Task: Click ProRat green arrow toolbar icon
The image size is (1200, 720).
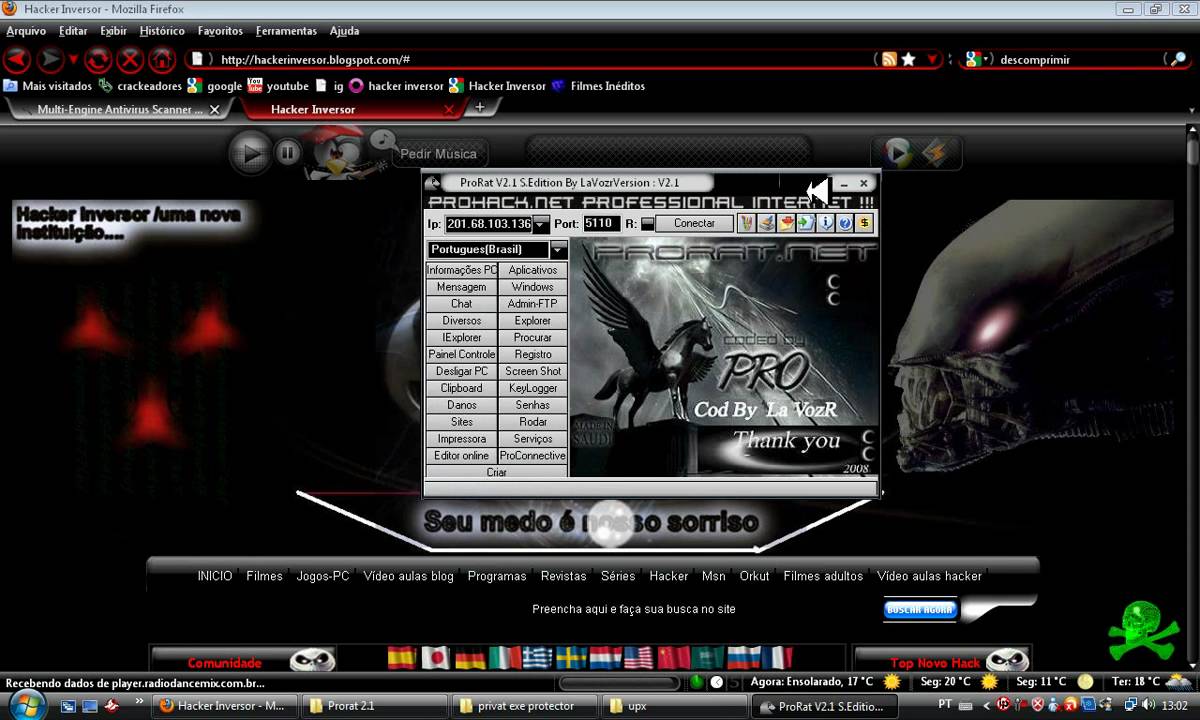Action: [x=806, y=223]
